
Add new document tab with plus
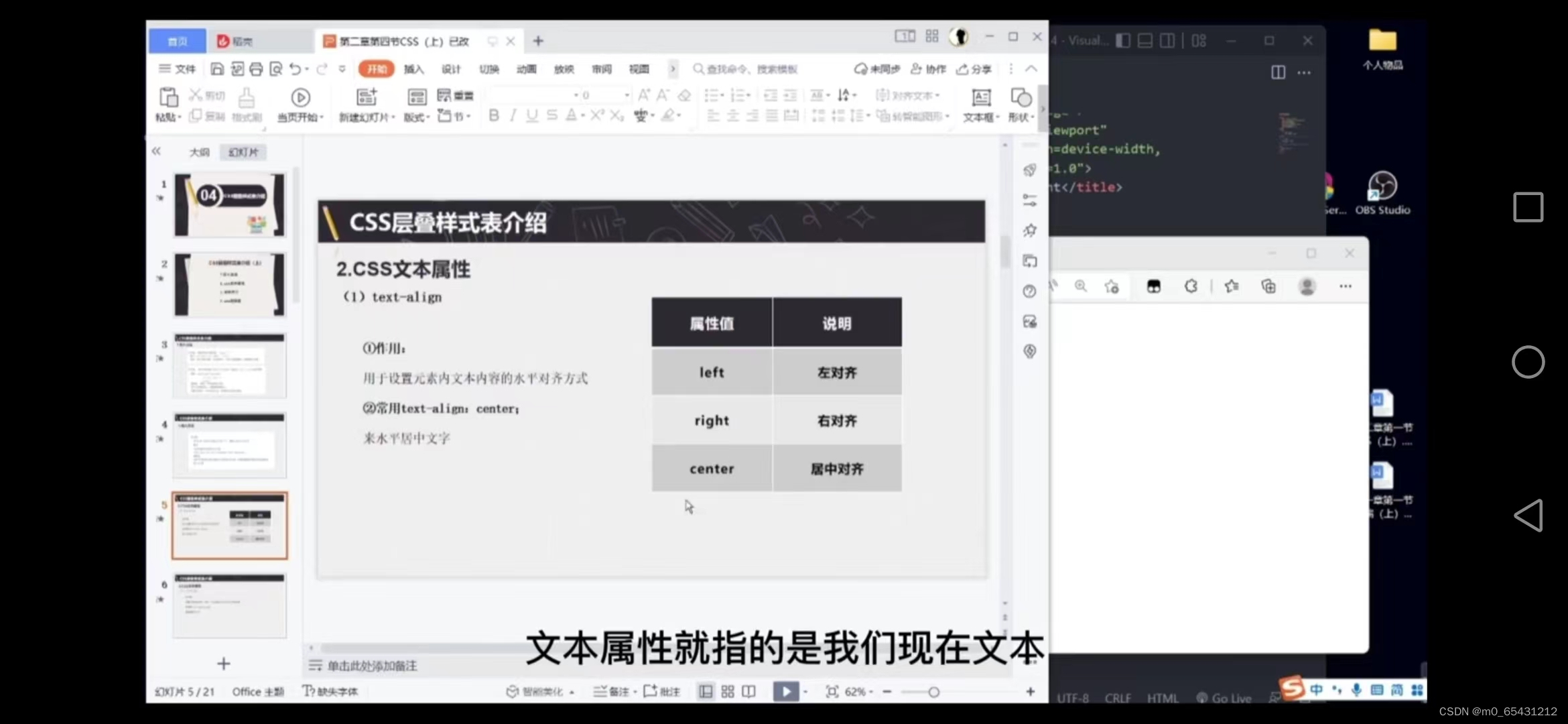pyautogui.click(x=538, y=41)
